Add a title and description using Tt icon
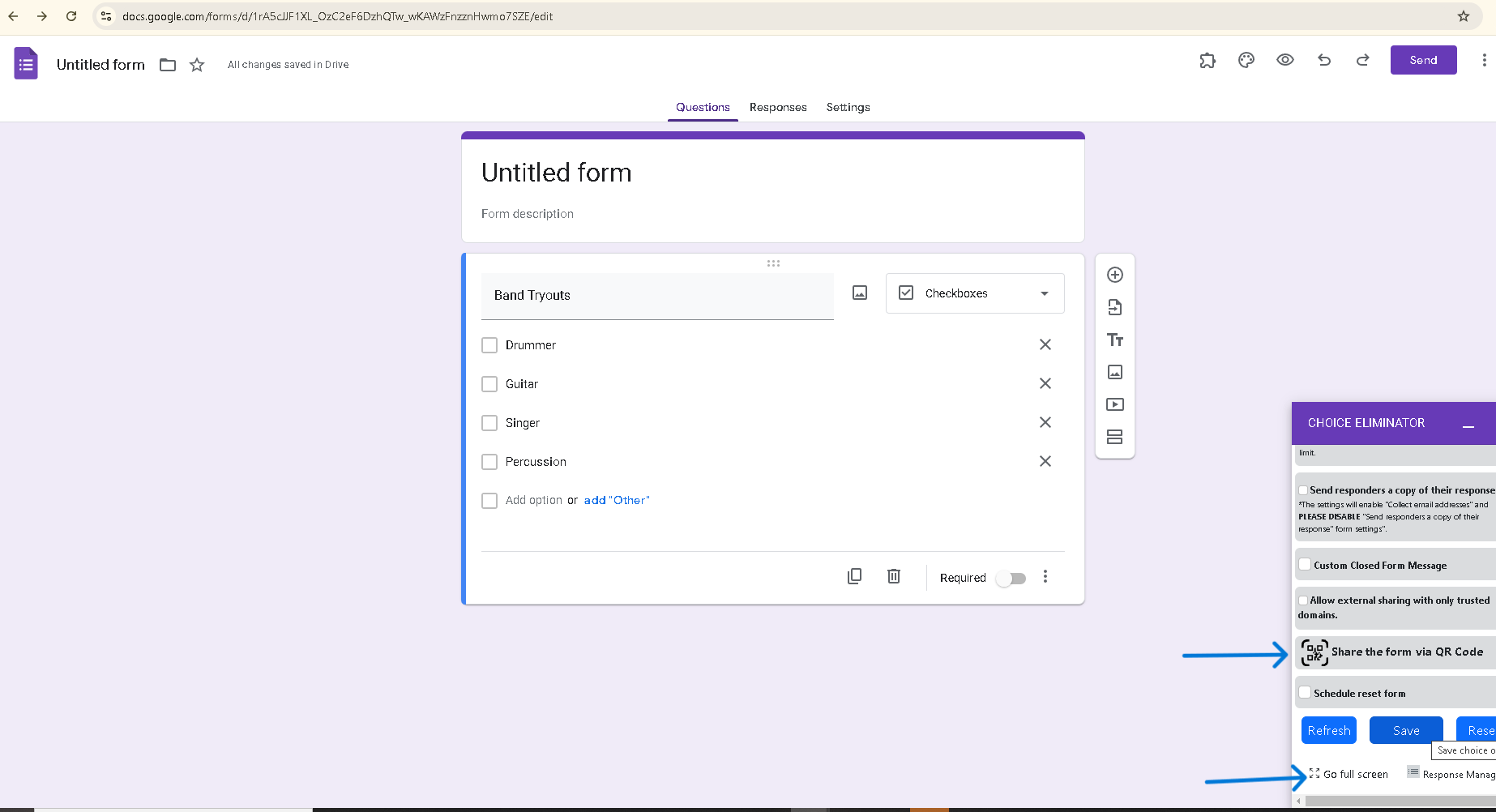 (1115, 340)
